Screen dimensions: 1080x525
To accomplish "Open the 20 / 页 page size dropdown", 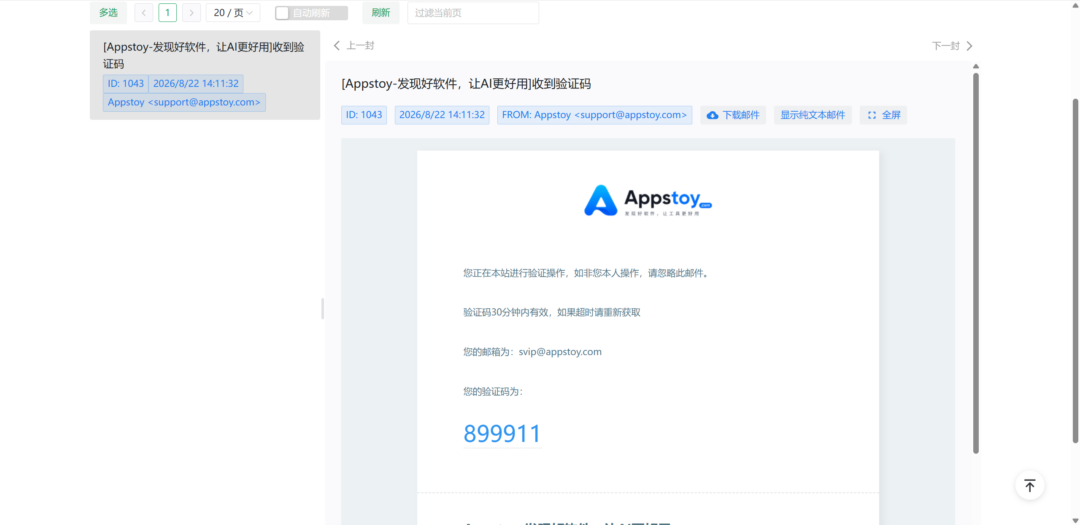I will (233, 12).
